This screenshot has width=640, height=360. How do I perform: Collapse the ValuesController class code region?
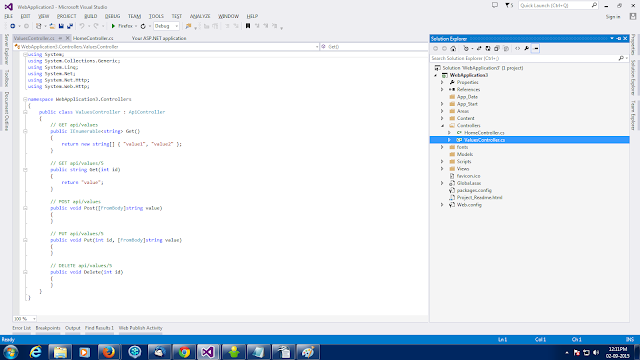pos(25,112)
